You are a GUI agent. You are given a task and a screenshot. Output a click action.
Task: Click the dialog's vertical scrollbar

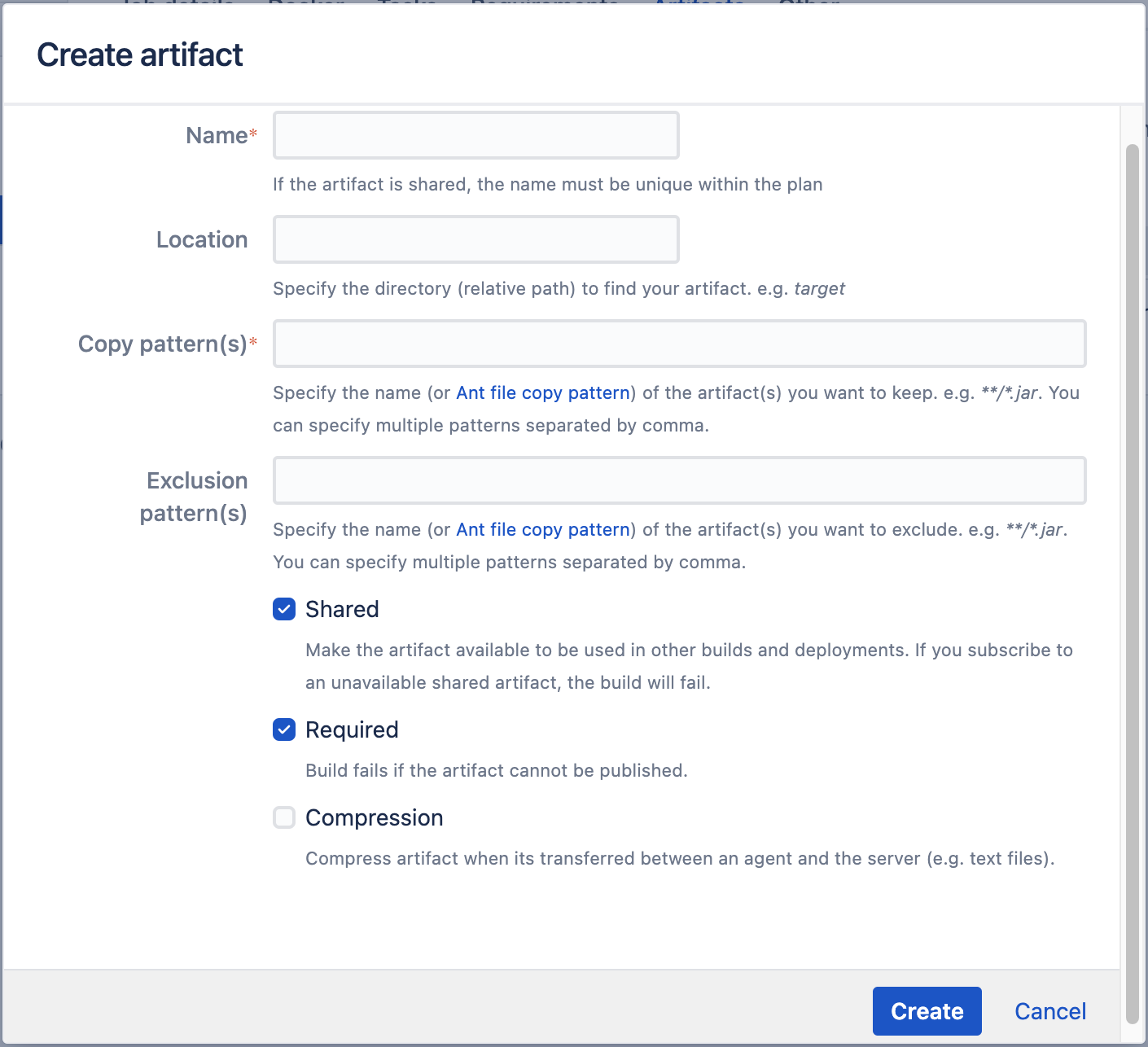(1132, 570)
